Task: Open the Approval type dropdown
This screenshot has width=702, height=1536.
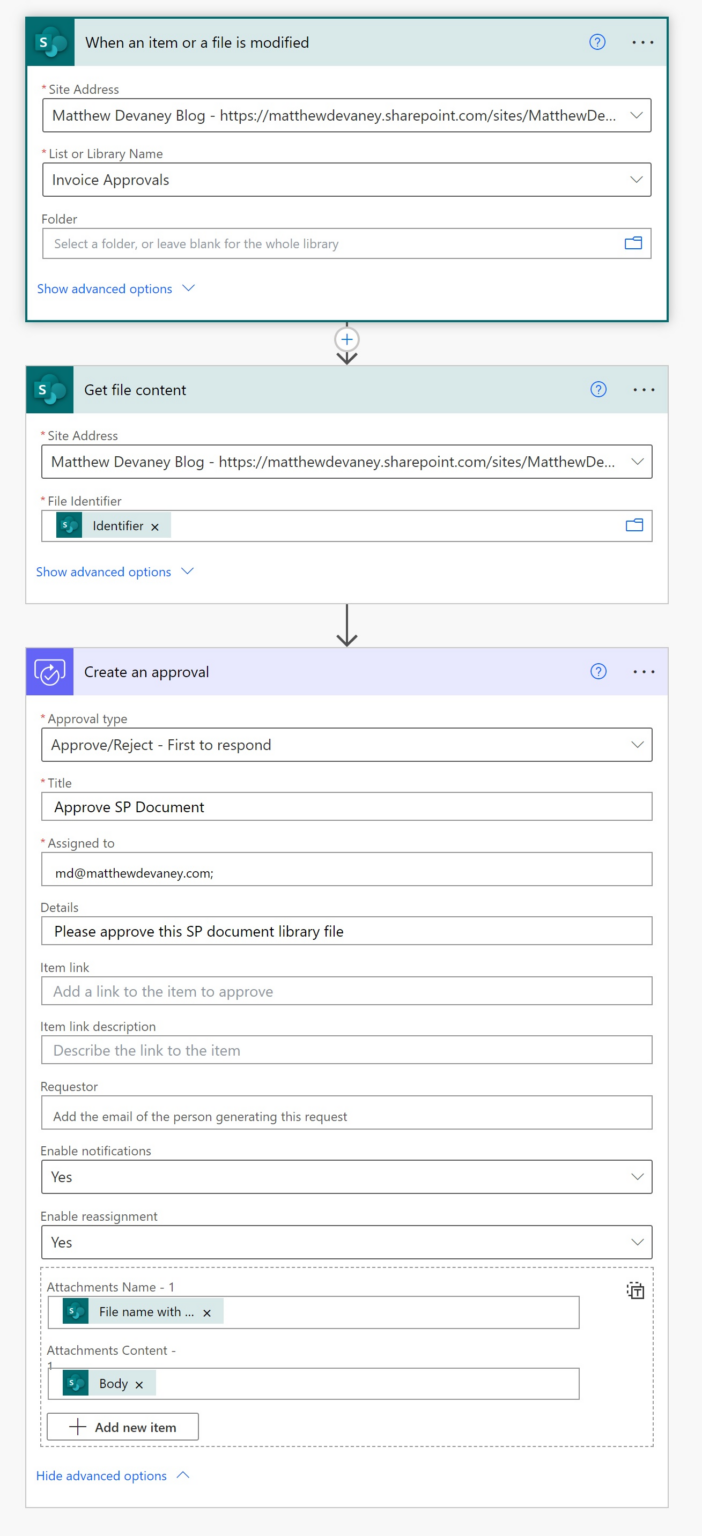Action: pos(637,744)
